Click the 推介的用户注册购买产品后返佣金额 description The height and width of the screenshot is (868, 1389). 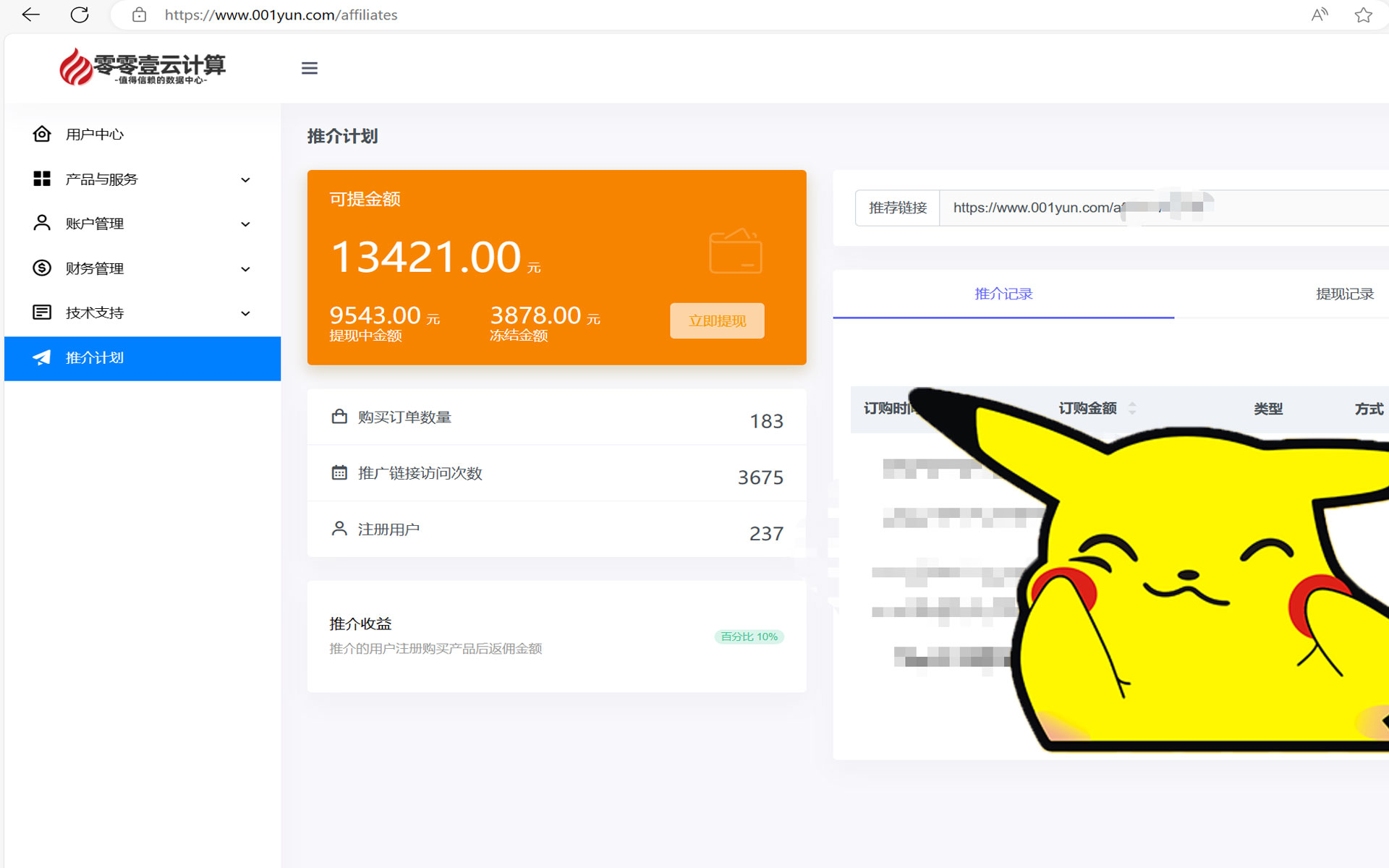pos(436,649)
